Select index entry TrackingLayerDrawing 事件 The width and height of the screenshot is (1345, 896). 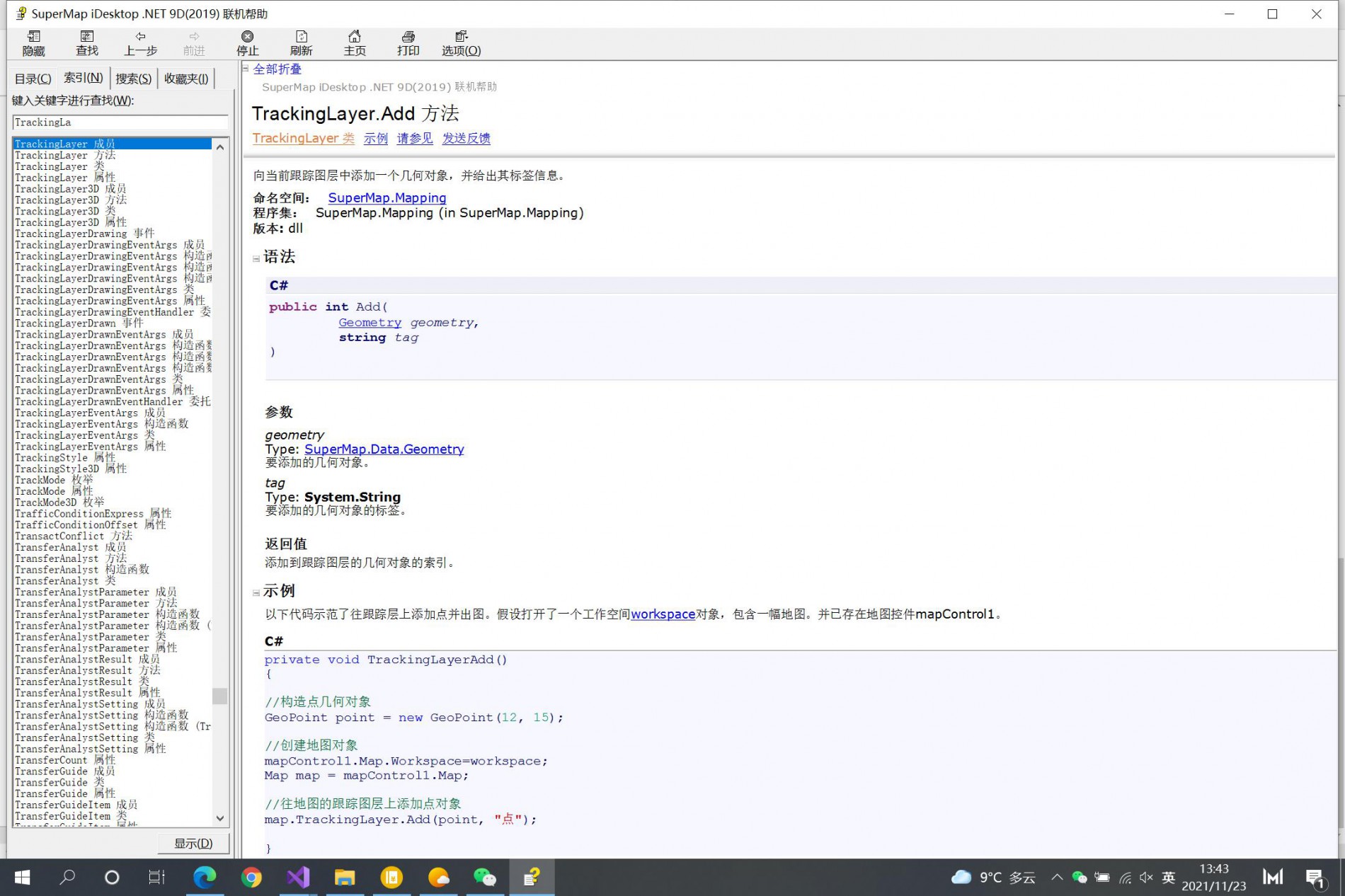84,234
